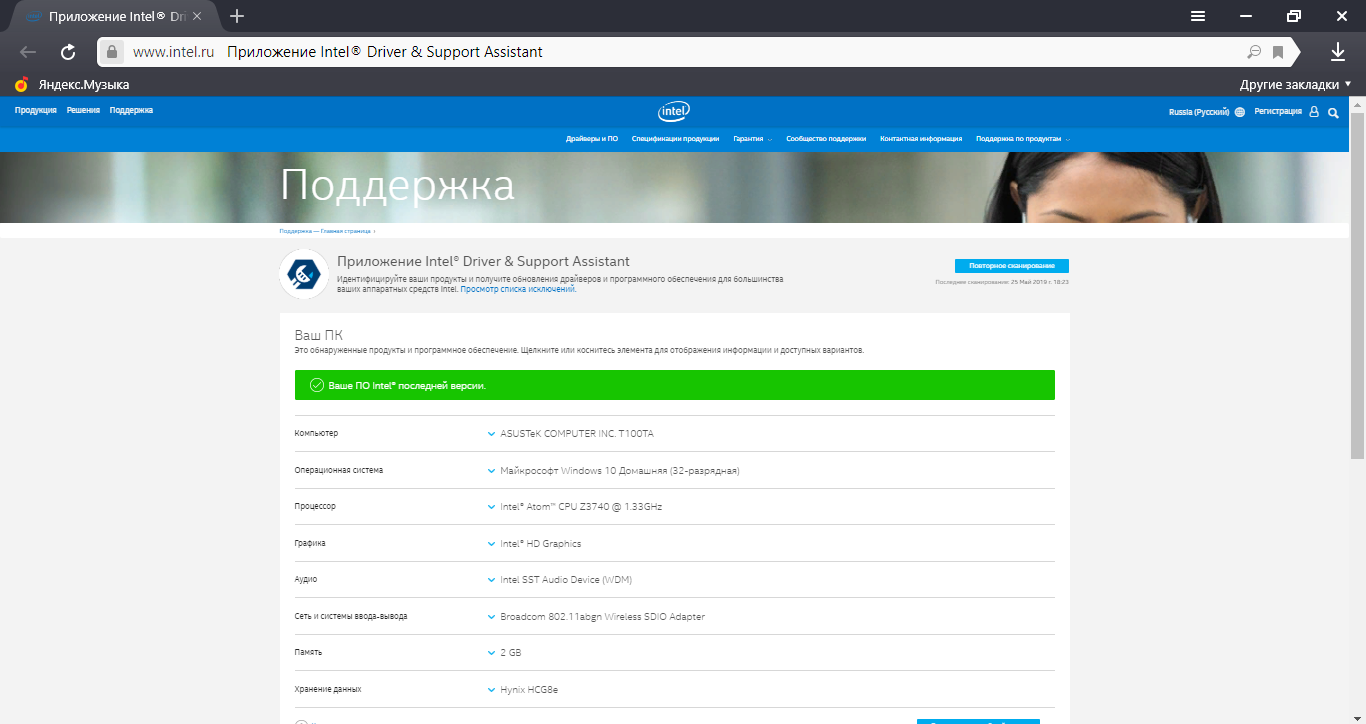Click the padlock site security icon

[x=112, y=52]
